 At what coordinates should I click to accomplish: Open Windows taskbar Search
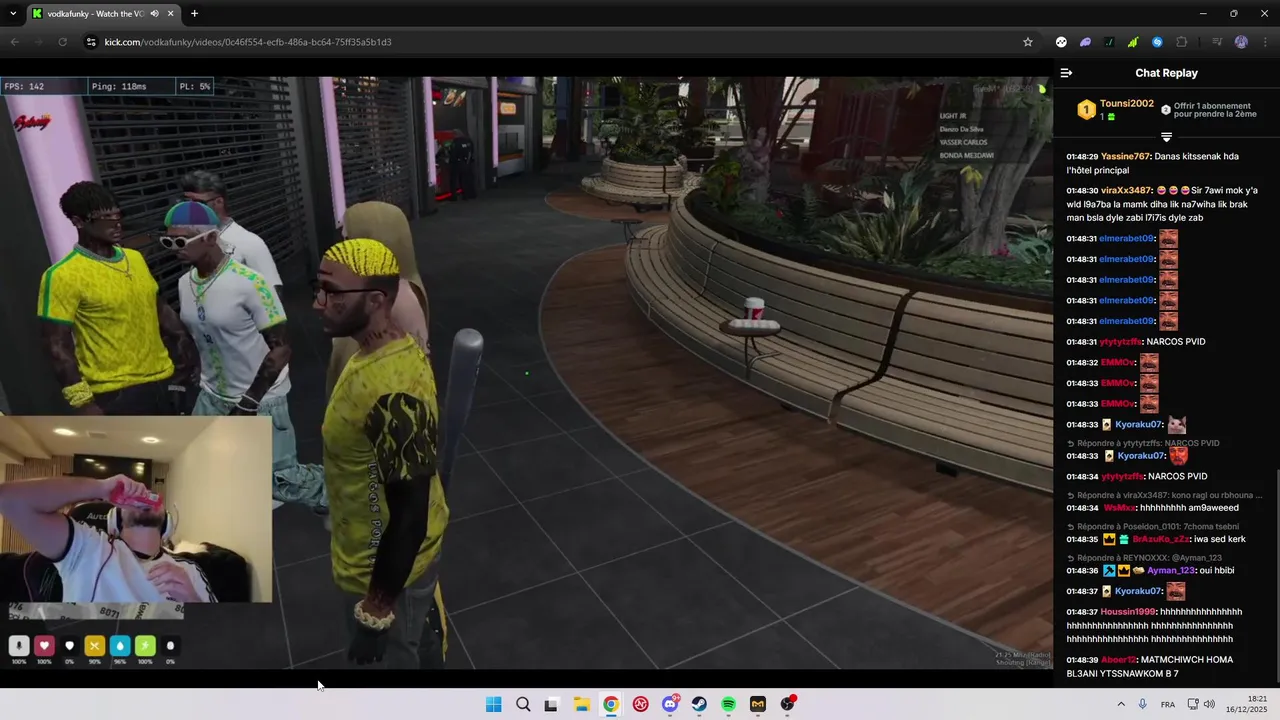click(523, 704)
